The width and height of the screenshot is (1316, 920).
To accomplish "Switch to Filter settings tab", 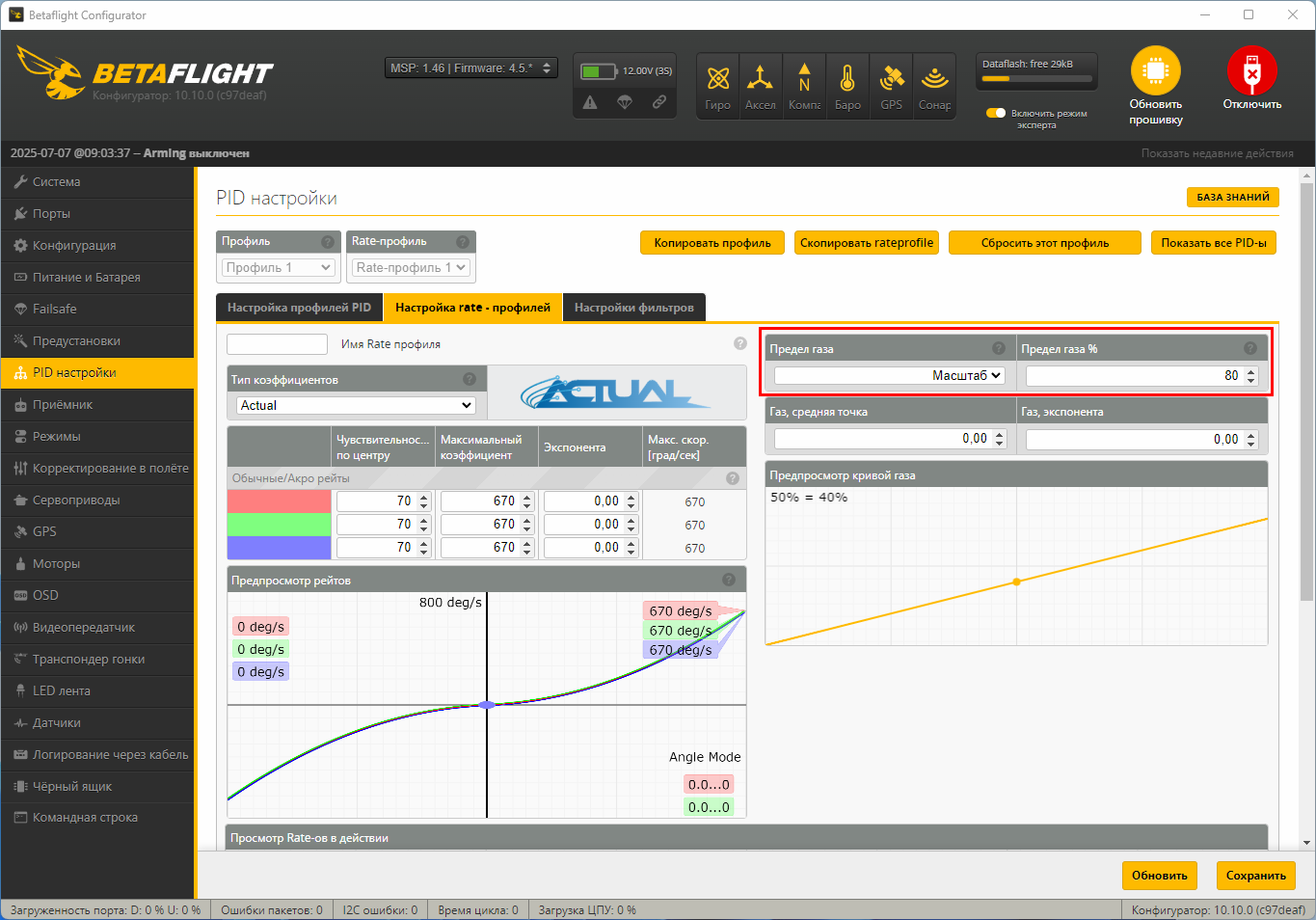I will tap(634, 308).
